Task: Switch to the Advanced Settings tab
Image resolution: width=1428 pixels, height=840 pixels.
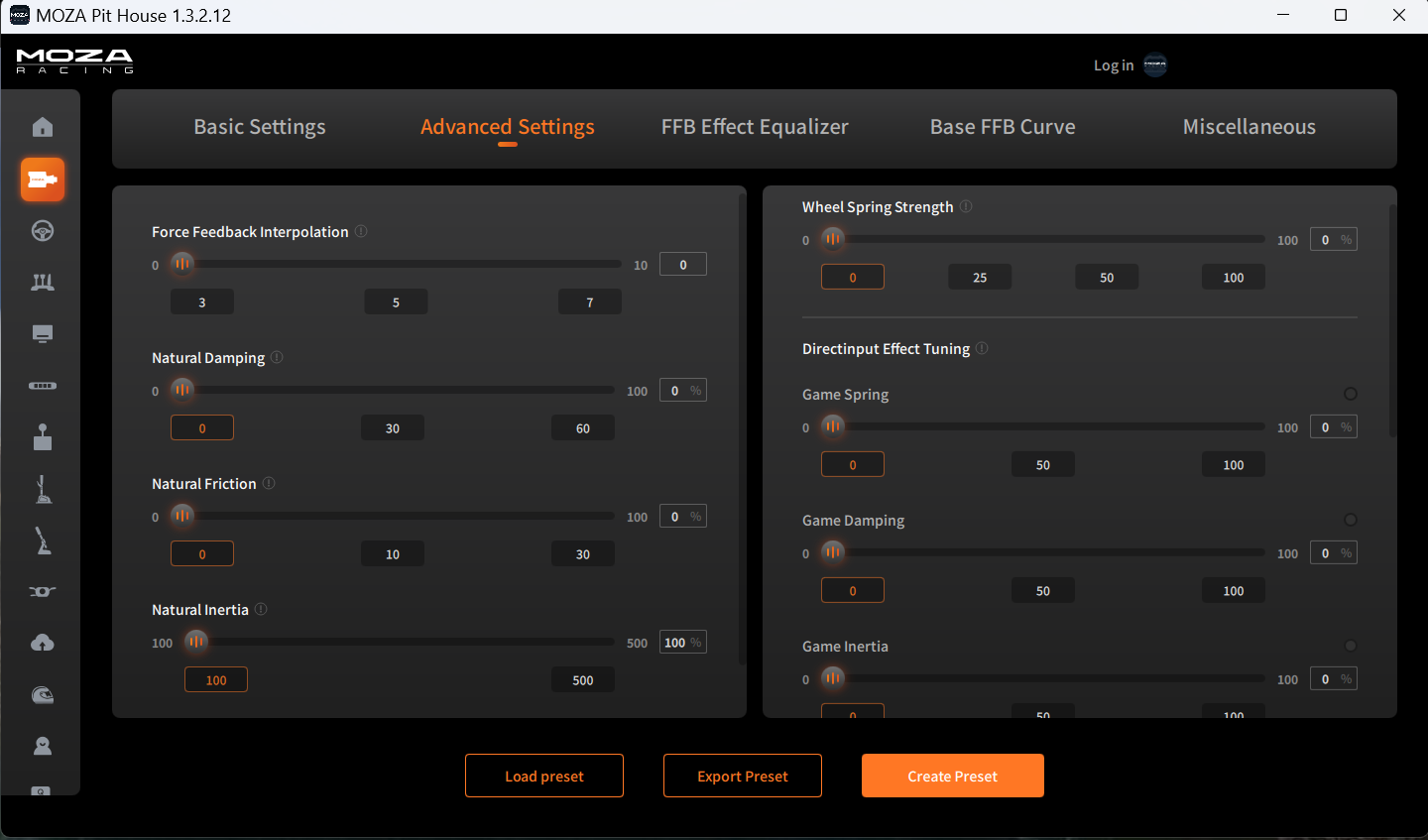Action: tap(508, 127)
